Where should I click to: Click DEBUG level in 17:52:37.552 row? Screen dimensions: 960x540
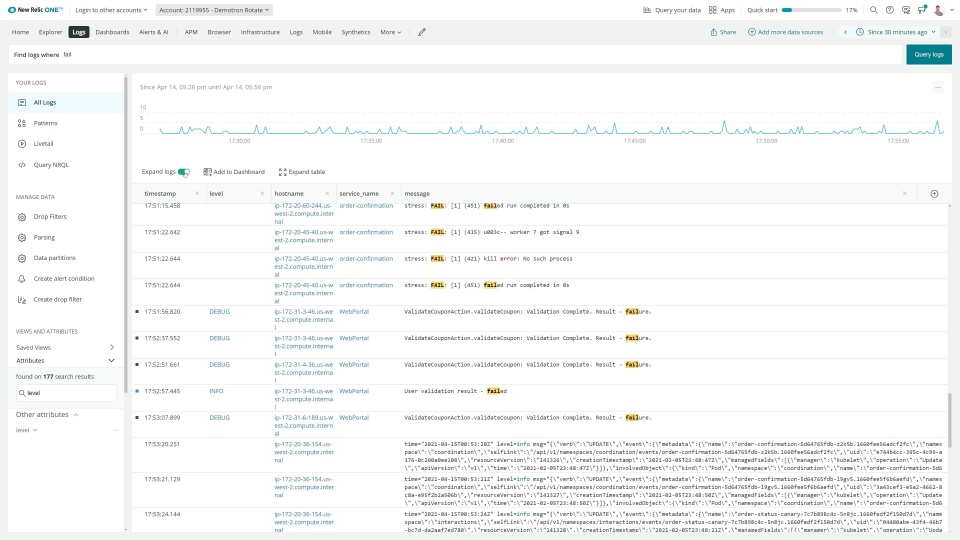pyautogui.click(x=220, y=338)
